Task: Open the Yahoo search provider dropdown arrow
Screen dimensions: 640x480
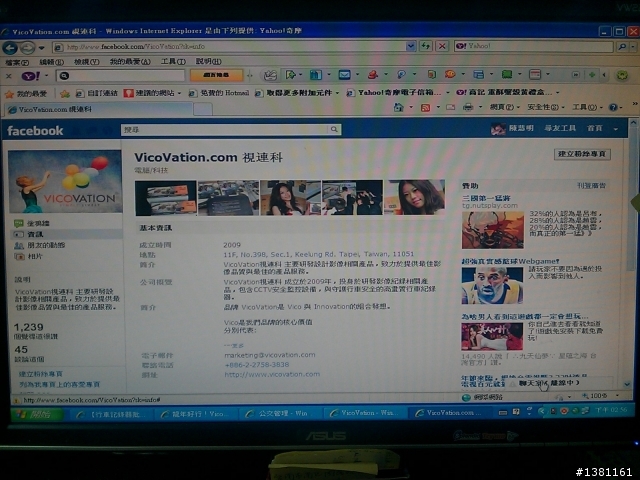Action: click(x=632, y=47)
